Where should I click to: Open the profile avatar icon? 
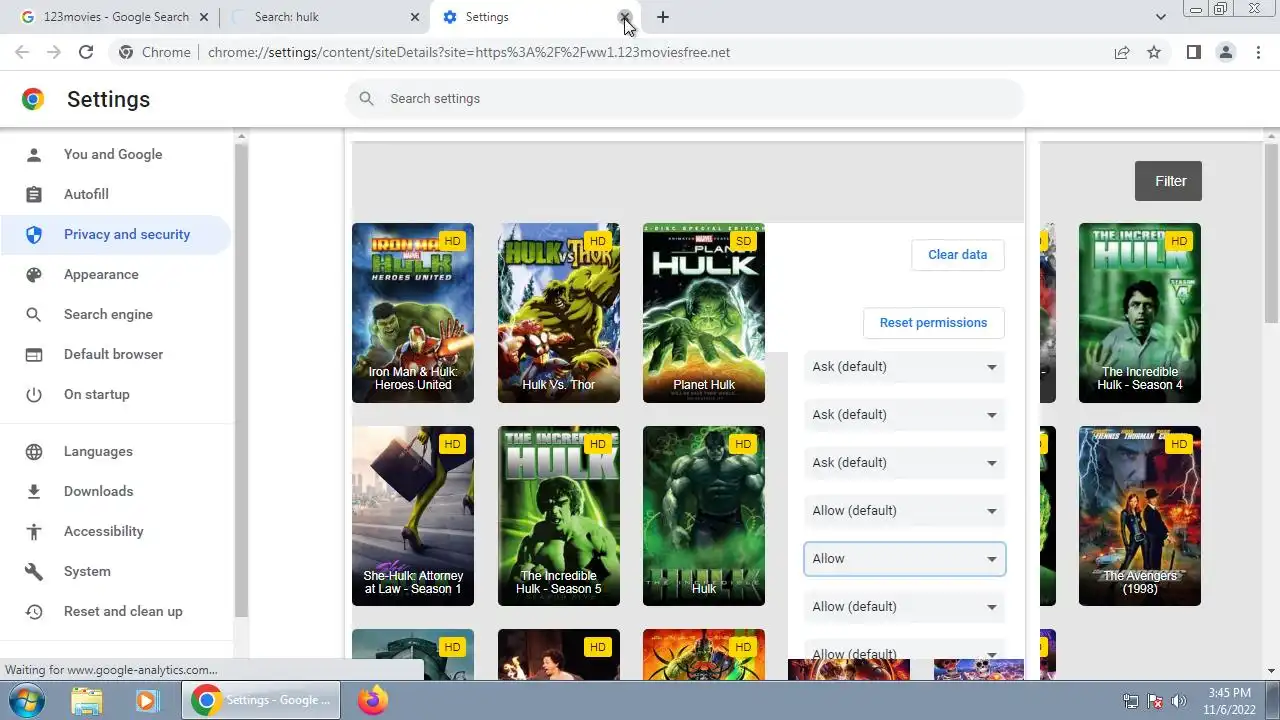click(1226, 52)
